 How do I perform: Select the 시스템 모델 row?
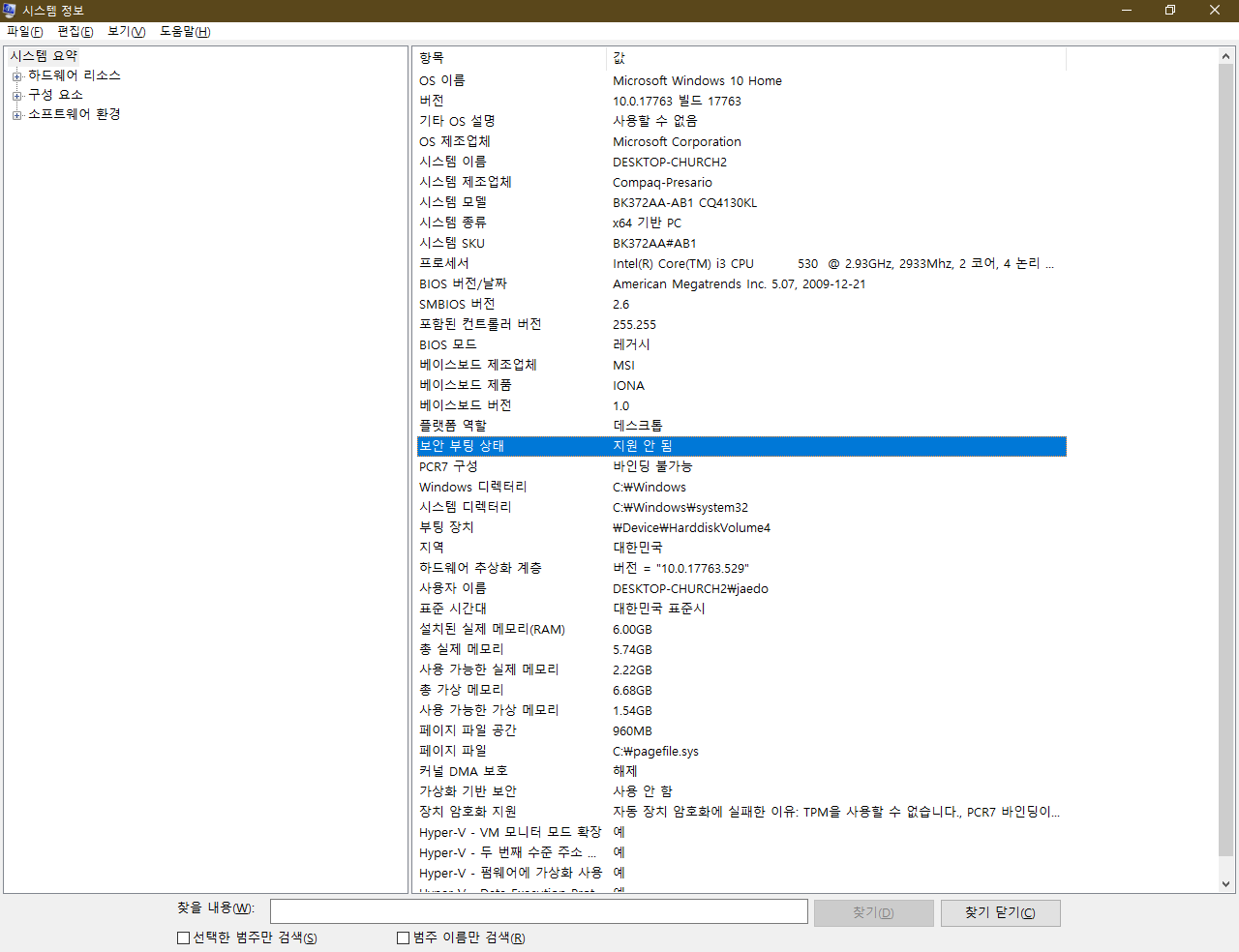point(741,202)
